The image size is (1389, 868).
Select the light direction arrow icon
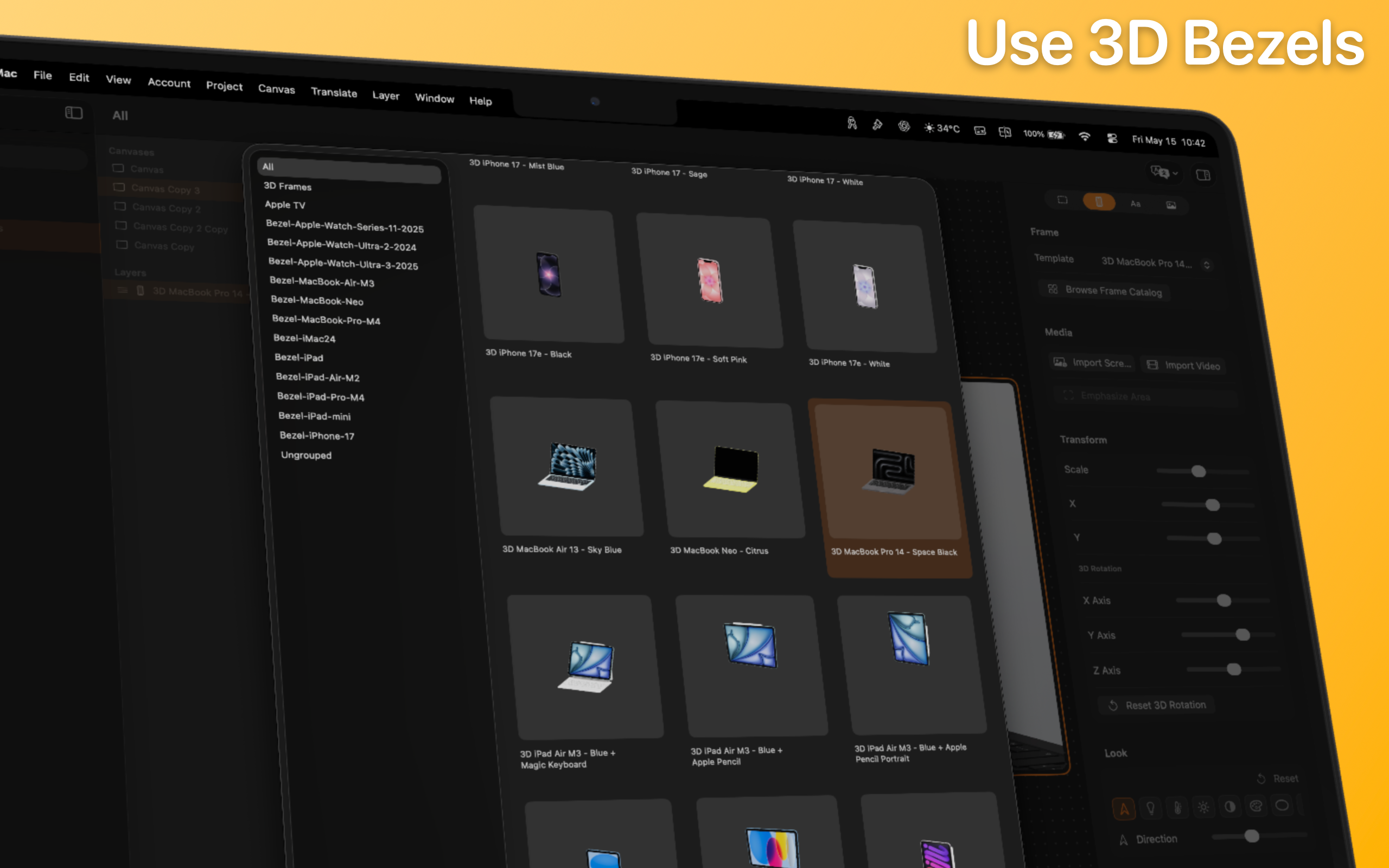click(x=1124, y=809)
